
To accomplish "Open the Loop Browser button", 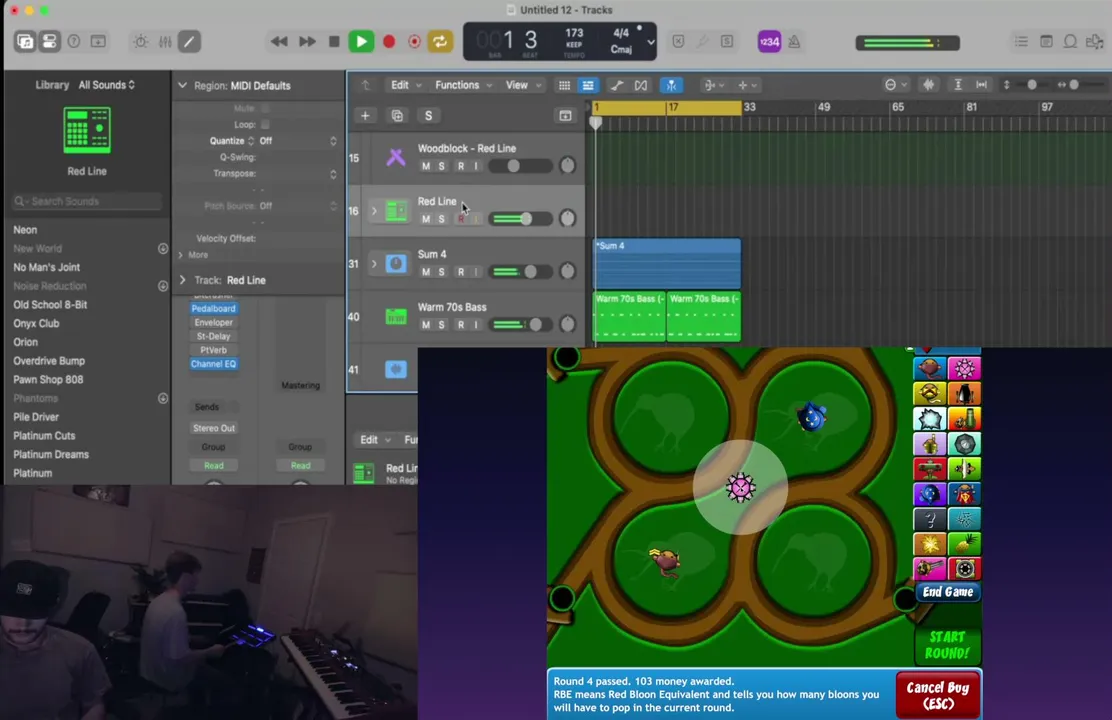I will (x=1070, y=41).
